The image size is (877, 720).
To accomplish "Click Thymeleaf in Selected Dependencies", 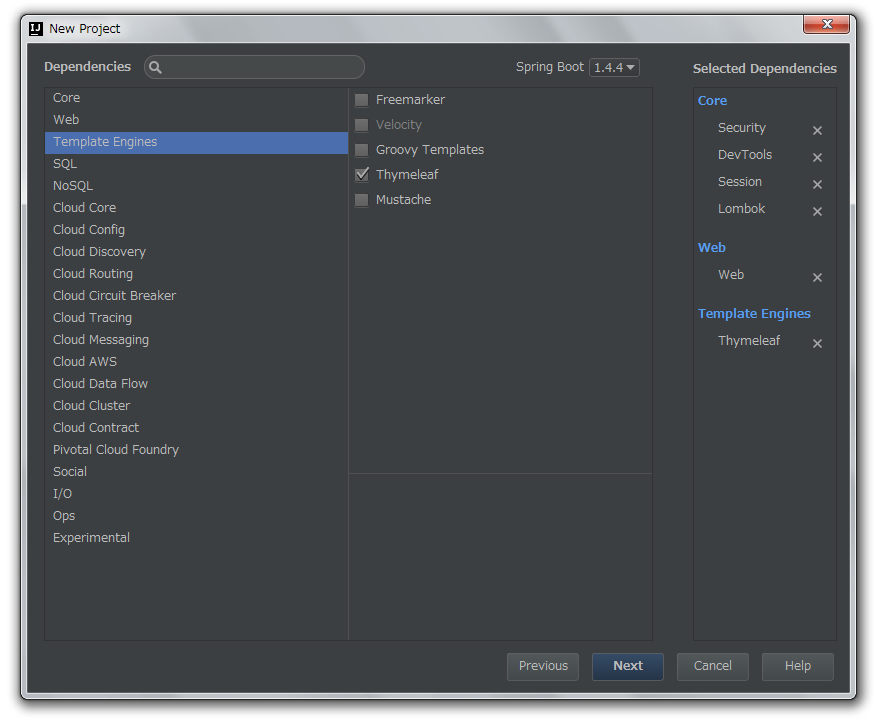I will pyautogui.click(x=749, y=341).
